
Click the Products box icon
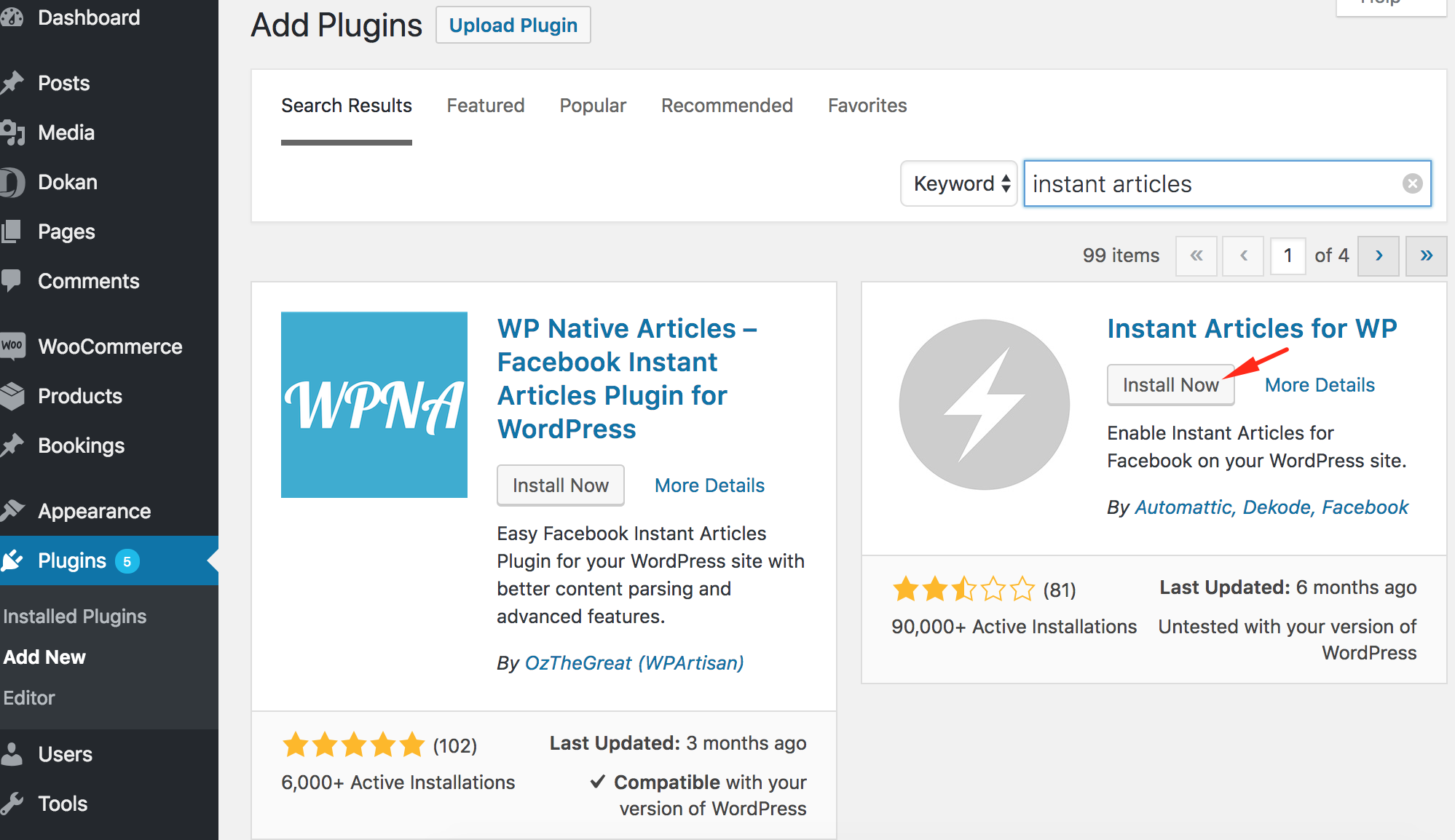[12, 396]
